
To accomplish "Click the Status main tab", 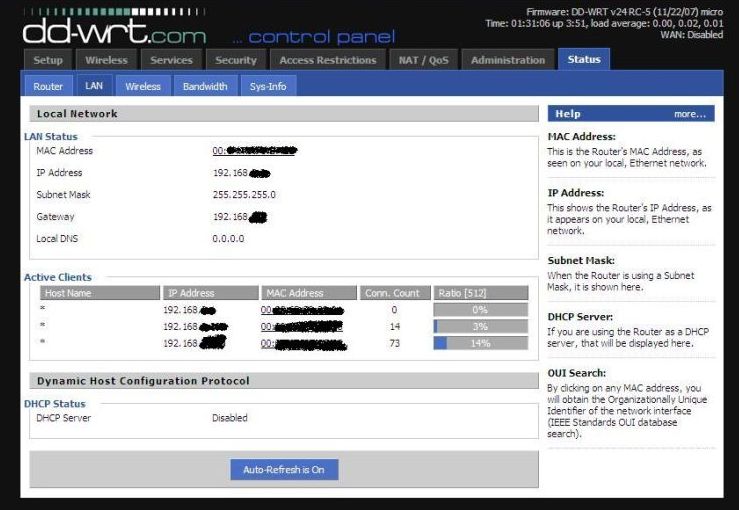I will [584, 59].
